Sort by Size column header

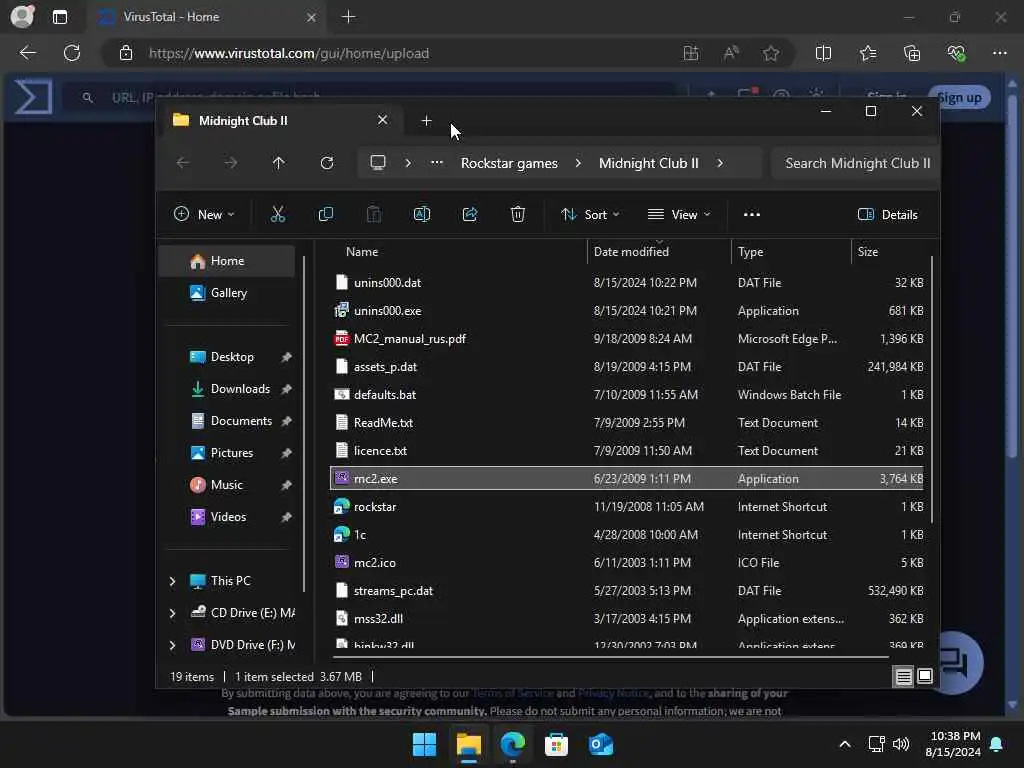[x=889, y=251]
